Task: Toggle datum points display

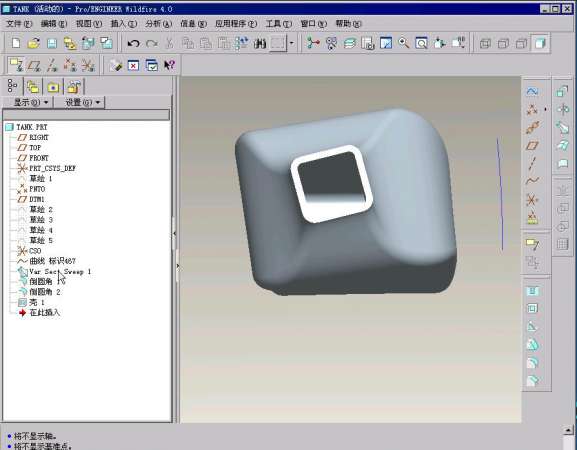Action: point(70,65)
